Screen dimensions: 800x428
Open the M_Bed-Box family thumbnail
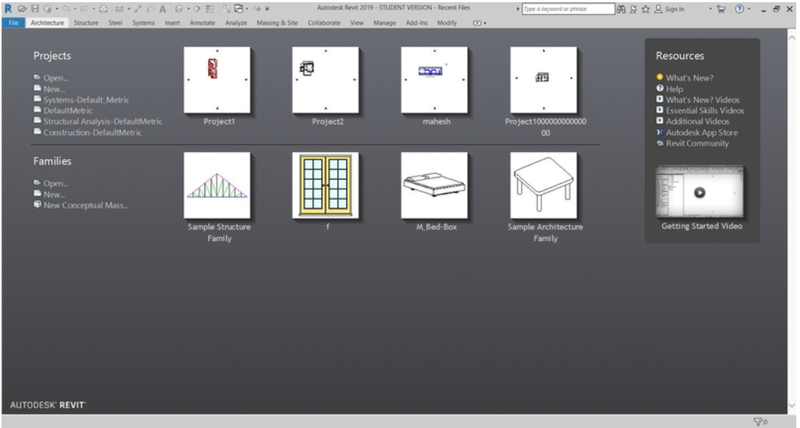[435, 185]
